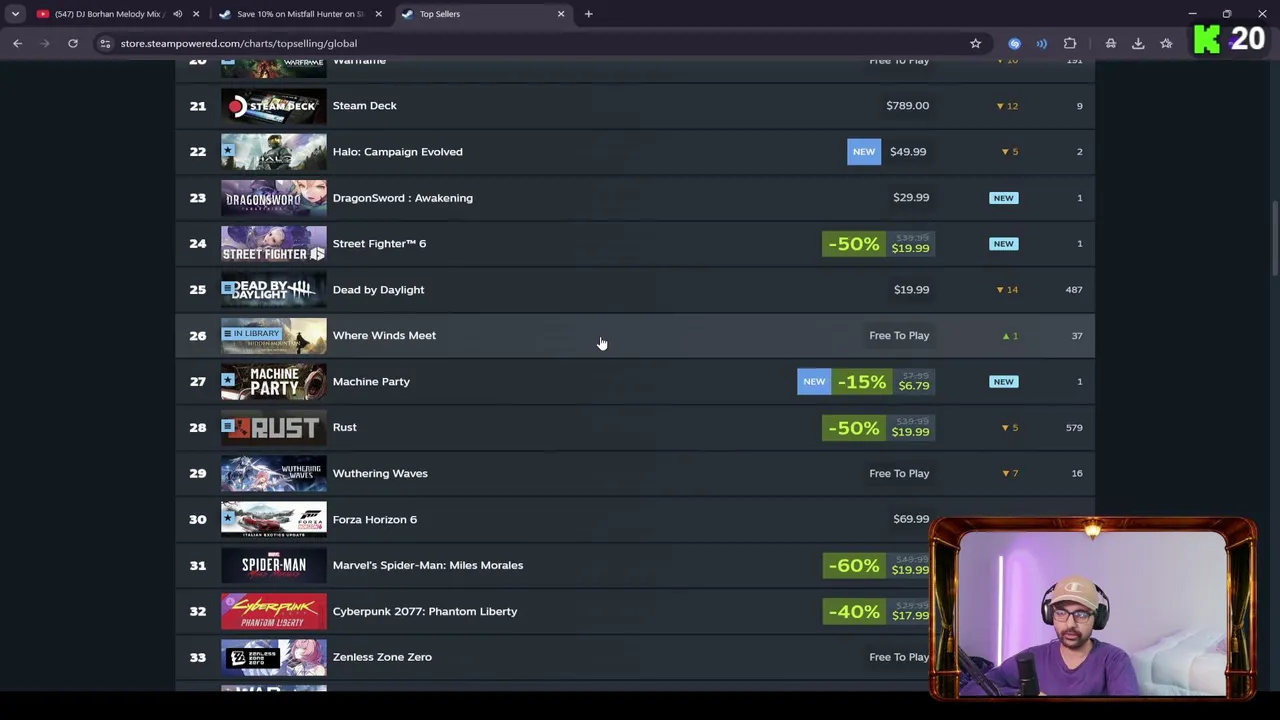Select the Top Sellers tab

tap(485, 14)
